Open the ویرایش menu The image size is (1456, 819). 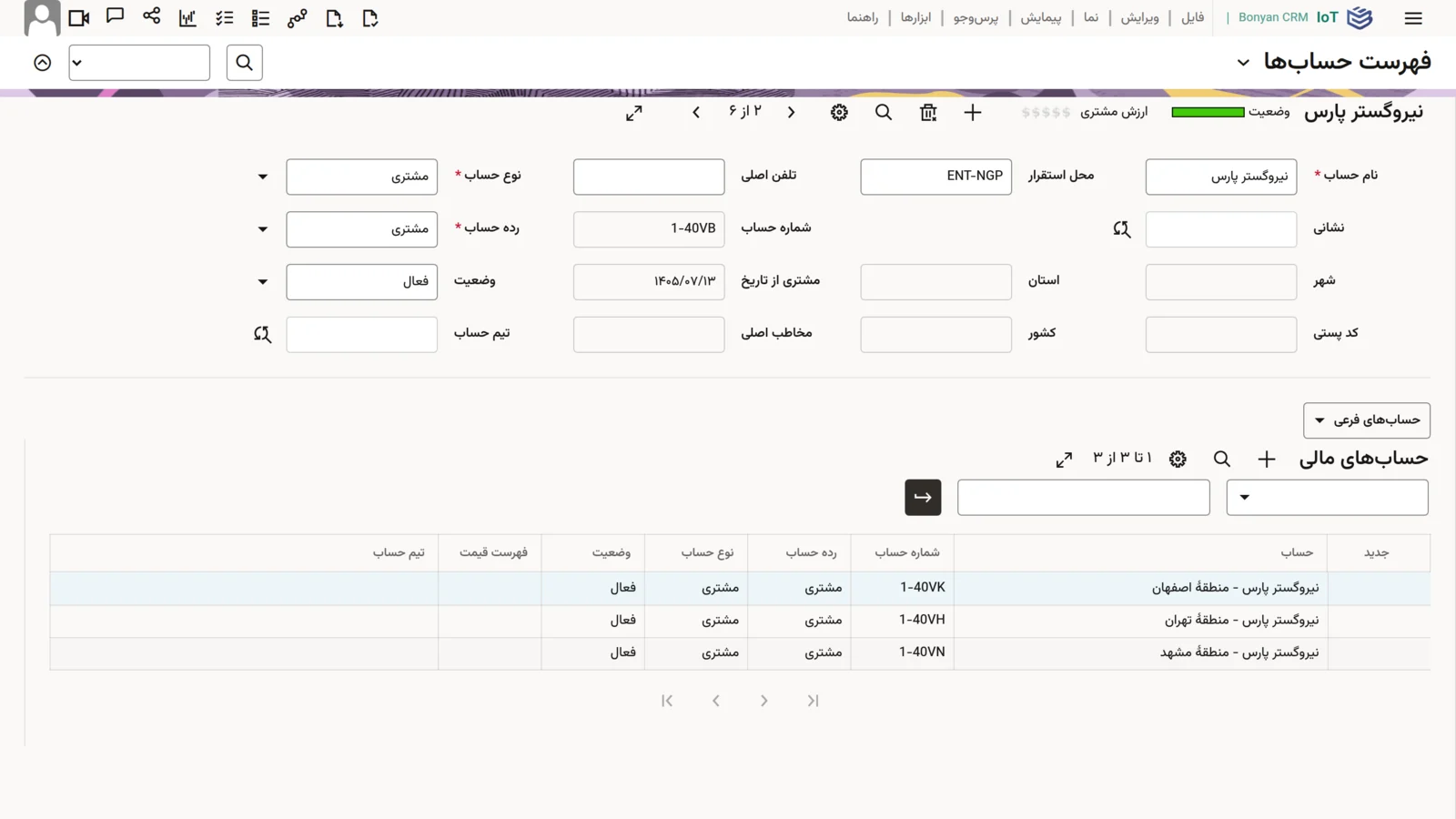[1139, 17]
